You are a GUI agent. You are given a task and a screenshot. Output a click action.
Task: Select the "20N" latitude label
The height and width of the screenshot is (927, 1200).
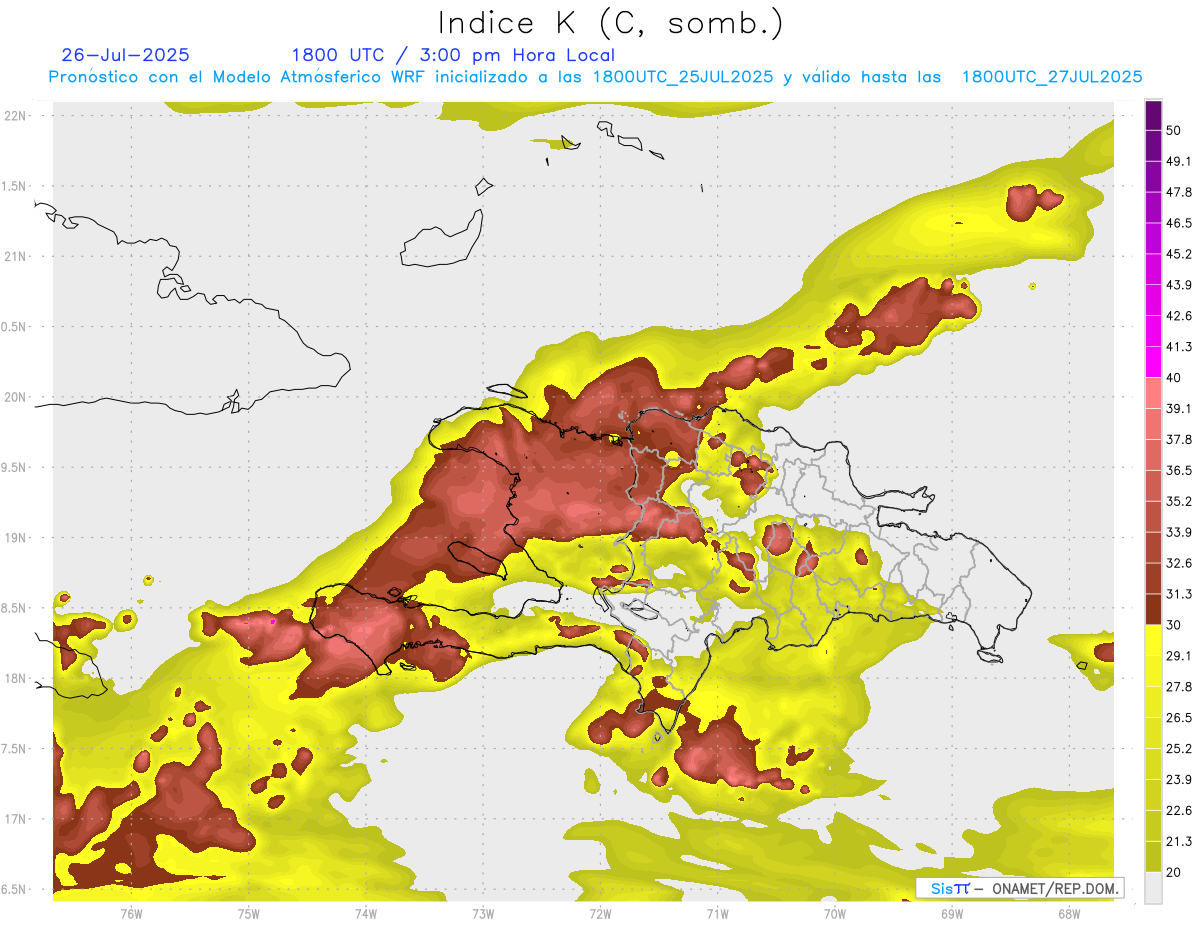coord(17,397)
